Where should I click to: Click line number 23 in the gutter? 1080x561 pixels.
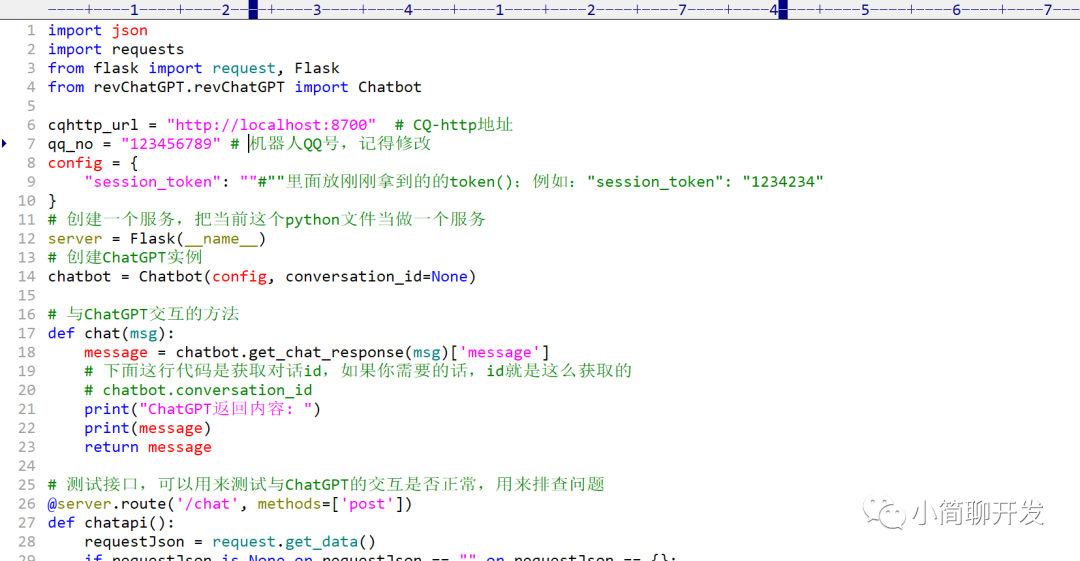[x=27, y=447]
